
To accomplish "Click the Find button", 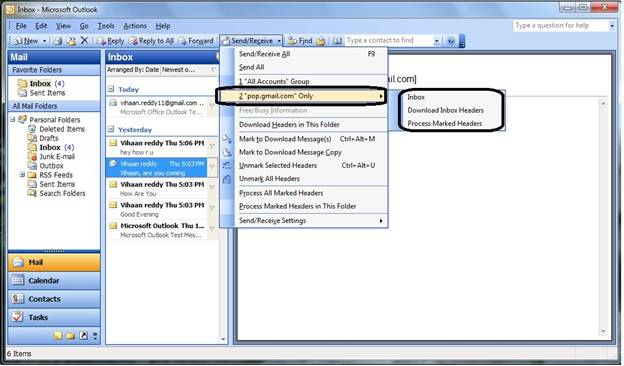I will (x=300, y=41).
